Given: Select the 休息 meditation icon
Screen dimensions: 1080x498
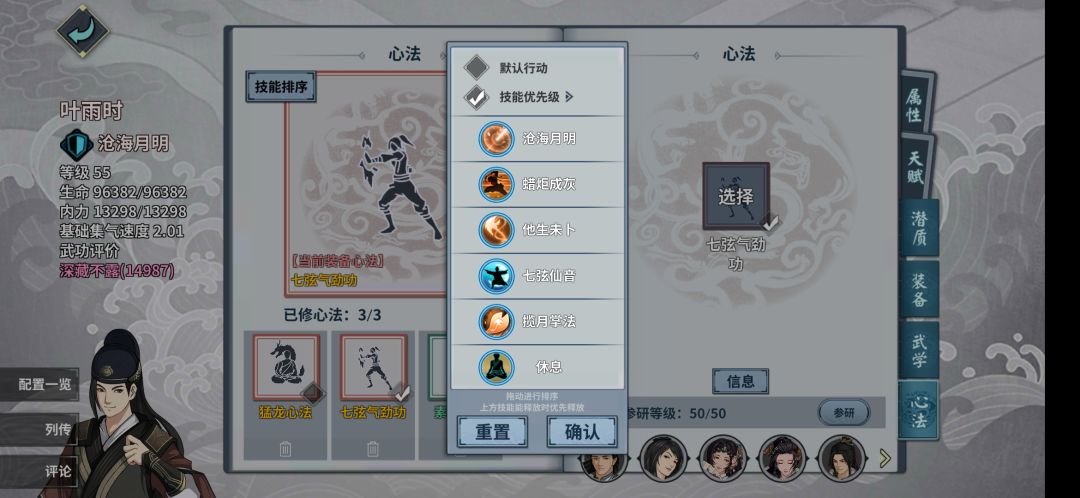Looking at the screenshot, I should (x=497, y=367).
